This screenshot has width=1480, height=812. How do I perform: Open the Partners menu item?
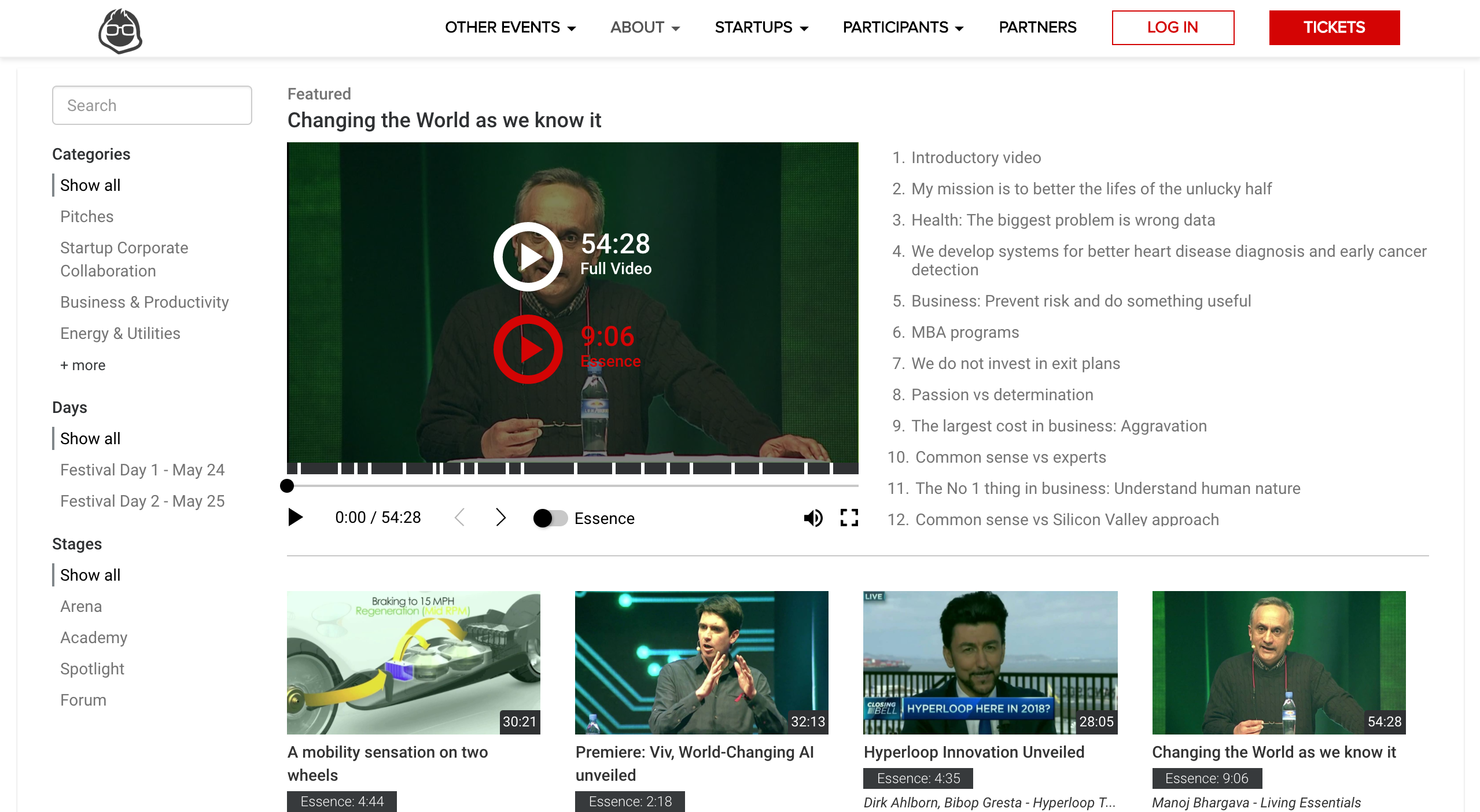pos(1037,27)
